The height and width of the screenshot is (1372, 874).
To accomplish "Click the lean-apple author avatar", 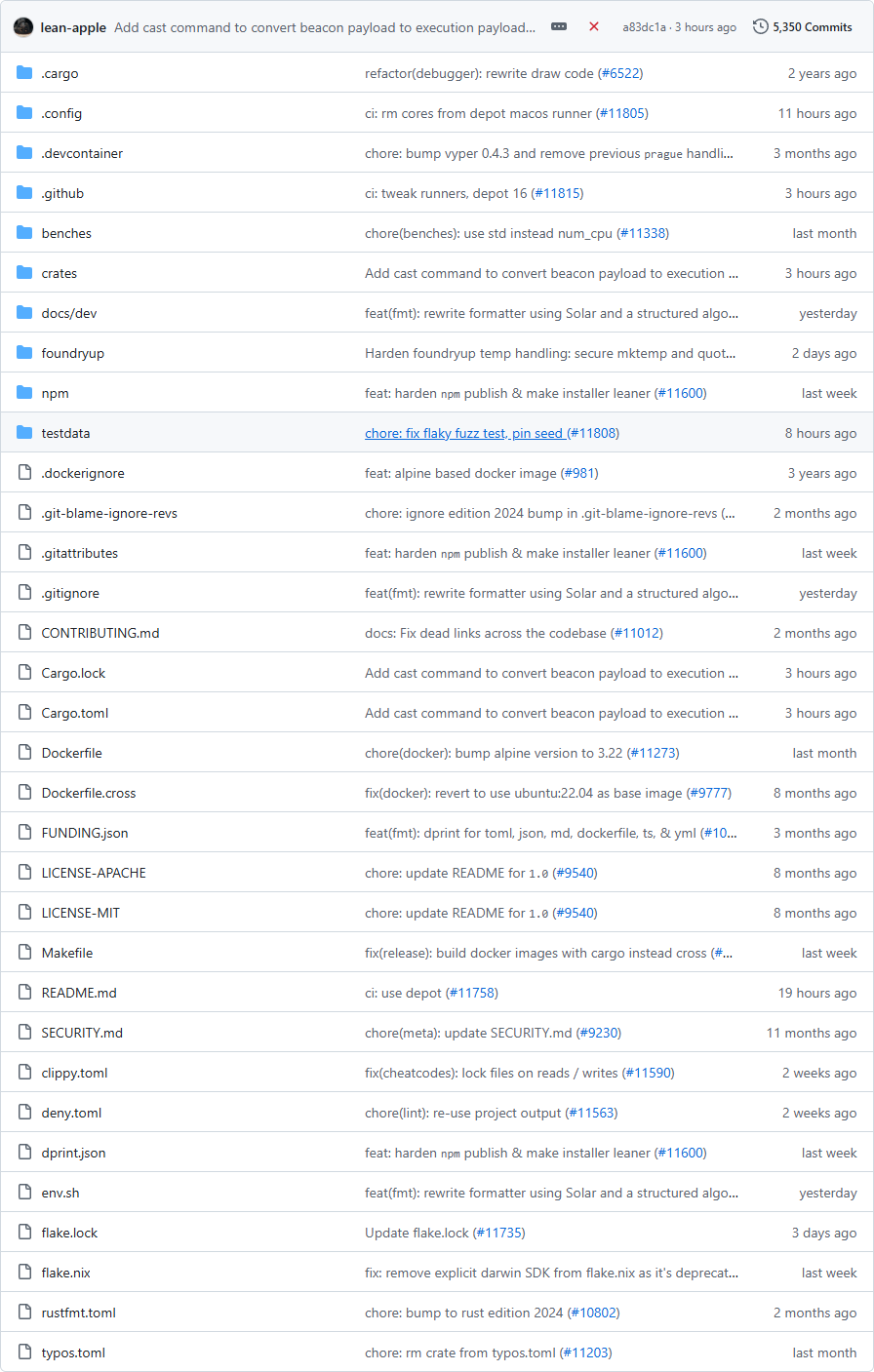I will [23, 27].
